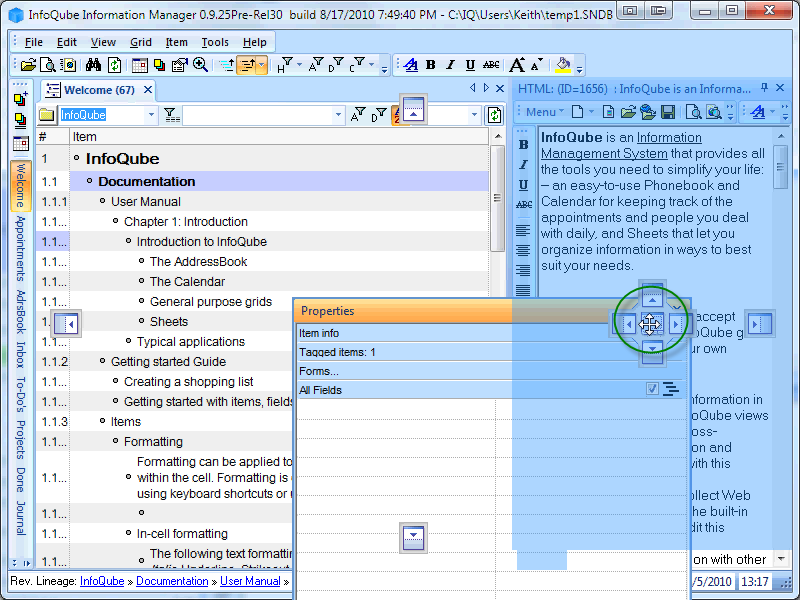
Task: Click the refresh icon next to the binoculars
Action: click(x=114, y=65)
